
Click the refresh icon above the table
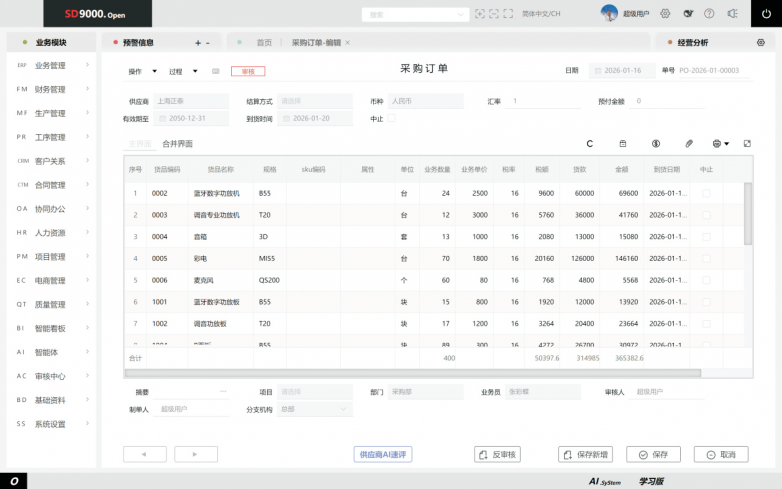[x=590, y=144]
